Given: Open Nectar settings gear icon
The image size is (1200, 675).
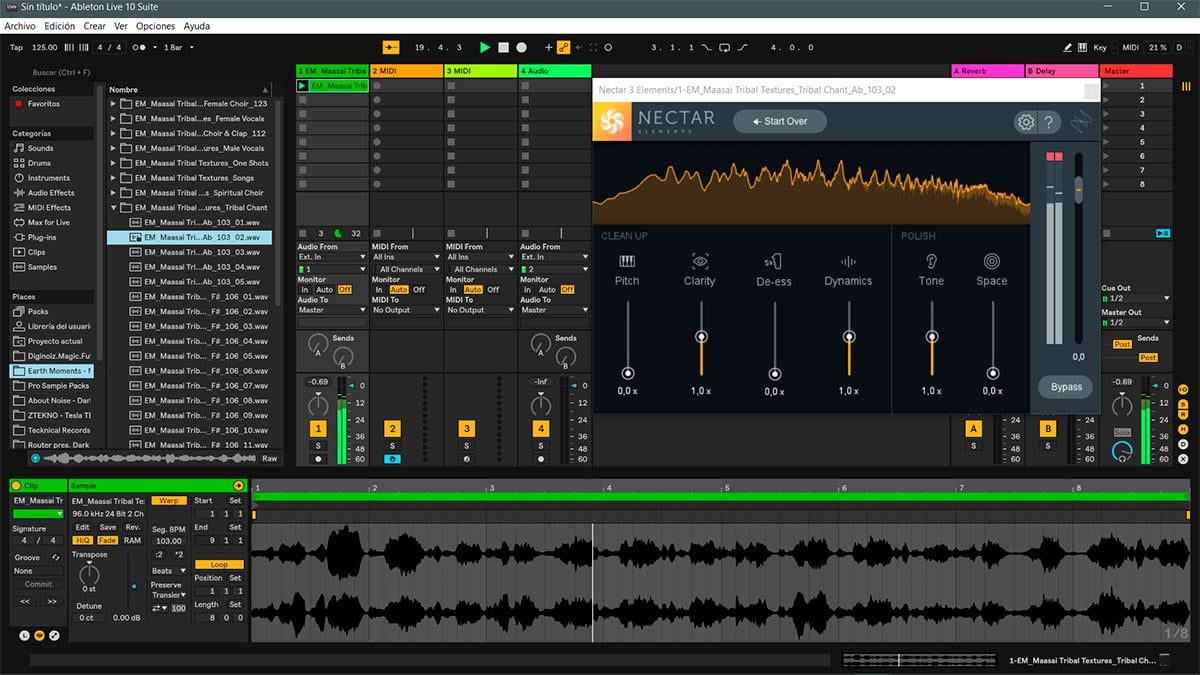Looking at the screenshot, I should coord(1025,122).
